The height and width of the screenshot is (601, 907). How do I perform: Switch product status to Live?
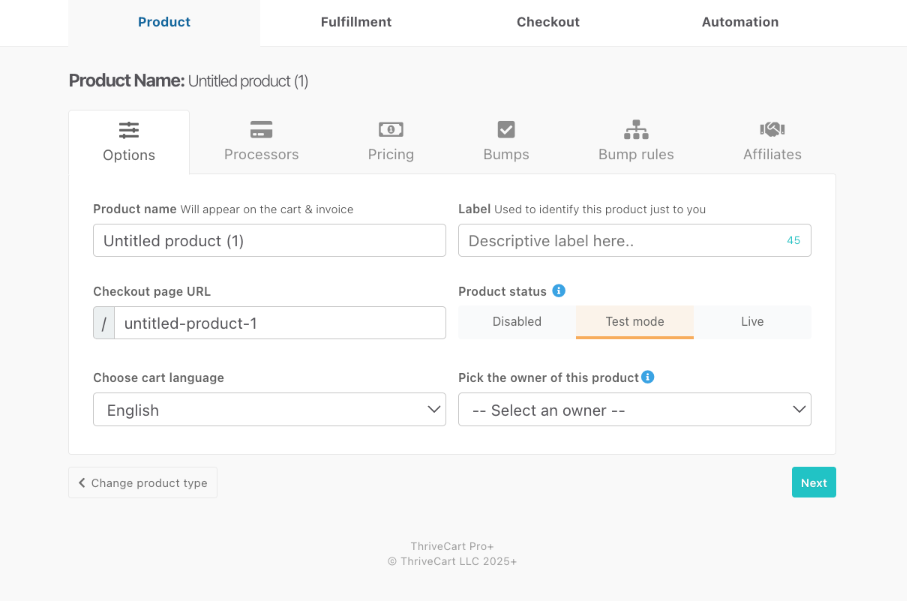tap(752, 322)
